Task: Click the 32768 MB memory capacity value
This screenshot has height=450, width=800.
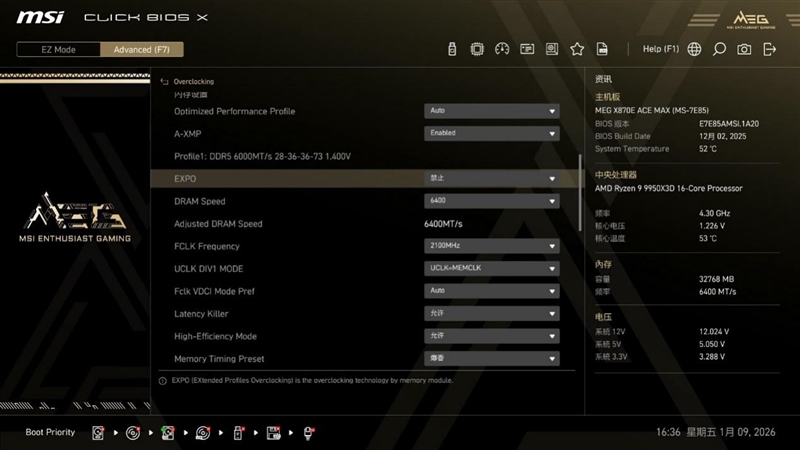Action: point(716,279)
